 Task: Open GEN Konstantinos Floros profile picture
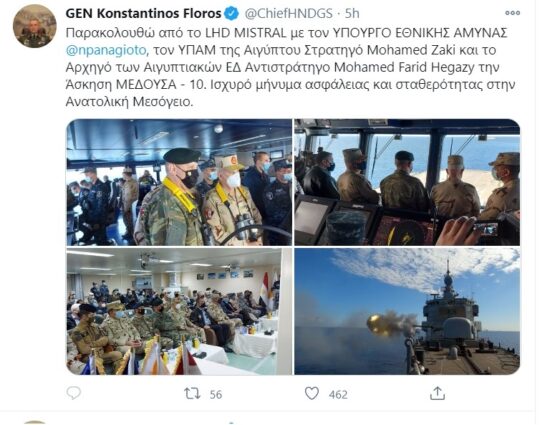point(34,26)
